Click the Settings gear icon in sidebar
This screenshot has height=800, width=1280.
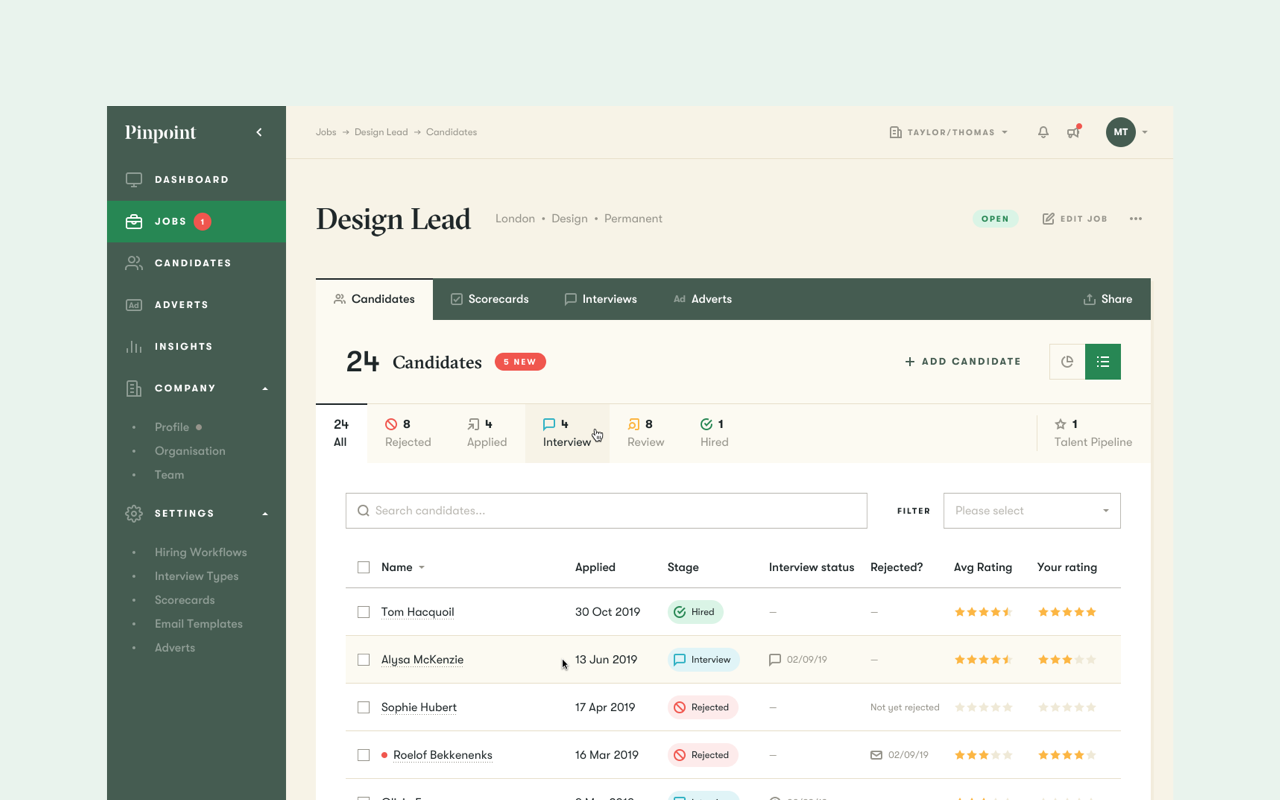coord(133,513)
